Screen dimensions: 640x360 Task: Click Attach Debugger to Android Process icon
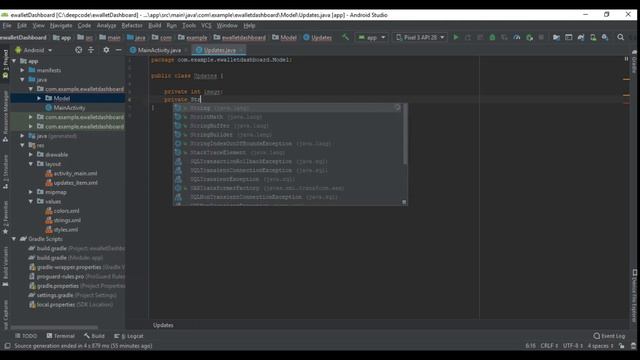(529, 37)
